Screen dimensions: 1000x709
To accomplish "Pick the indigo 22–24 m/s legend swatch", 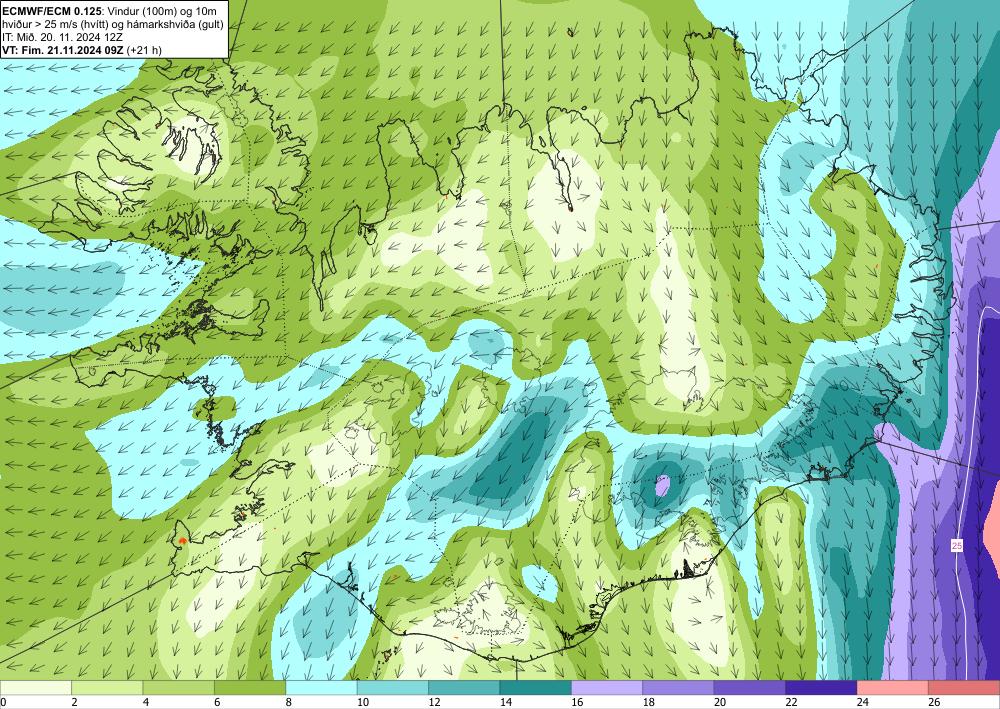I will [x=821, y=687].
